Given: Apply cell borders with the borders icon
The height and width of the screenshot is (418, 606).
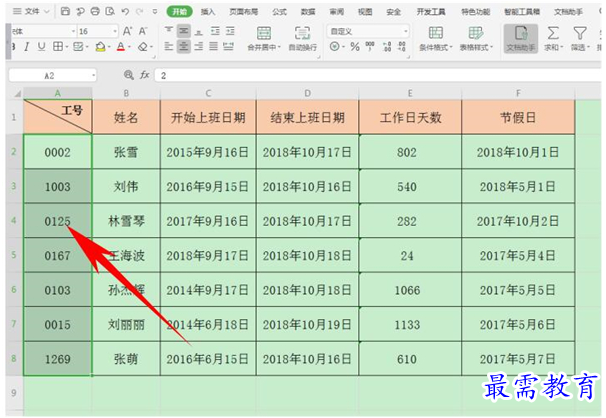Looking at the screenshot, I should tap(58, 47).
